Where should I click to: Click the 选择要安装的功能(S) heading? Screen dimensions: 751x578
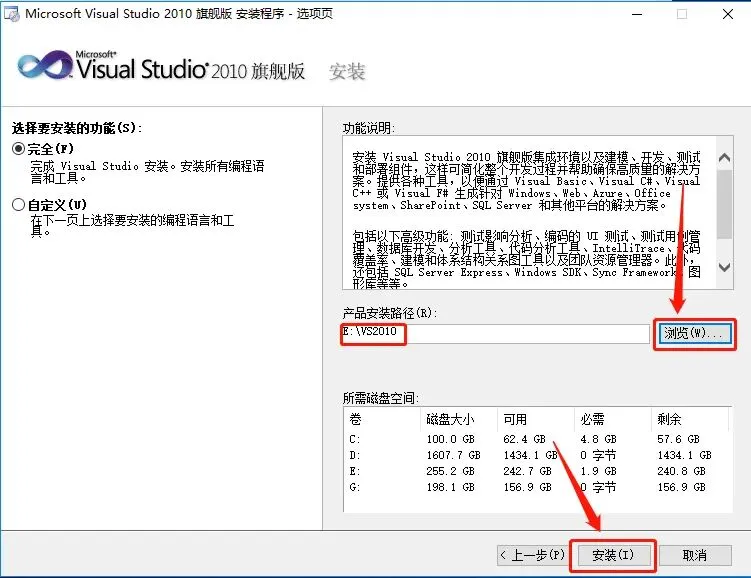click(x=77, y=128)
